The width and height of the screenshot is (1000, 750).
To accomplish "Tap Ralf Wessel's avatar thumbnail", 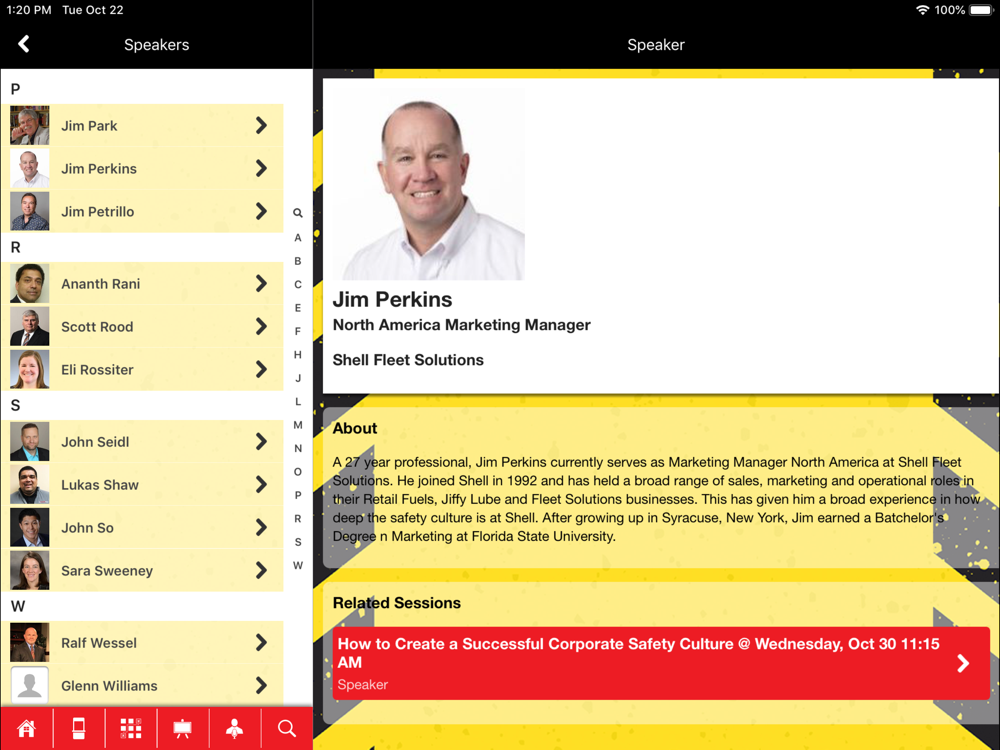I will point(29,642).
